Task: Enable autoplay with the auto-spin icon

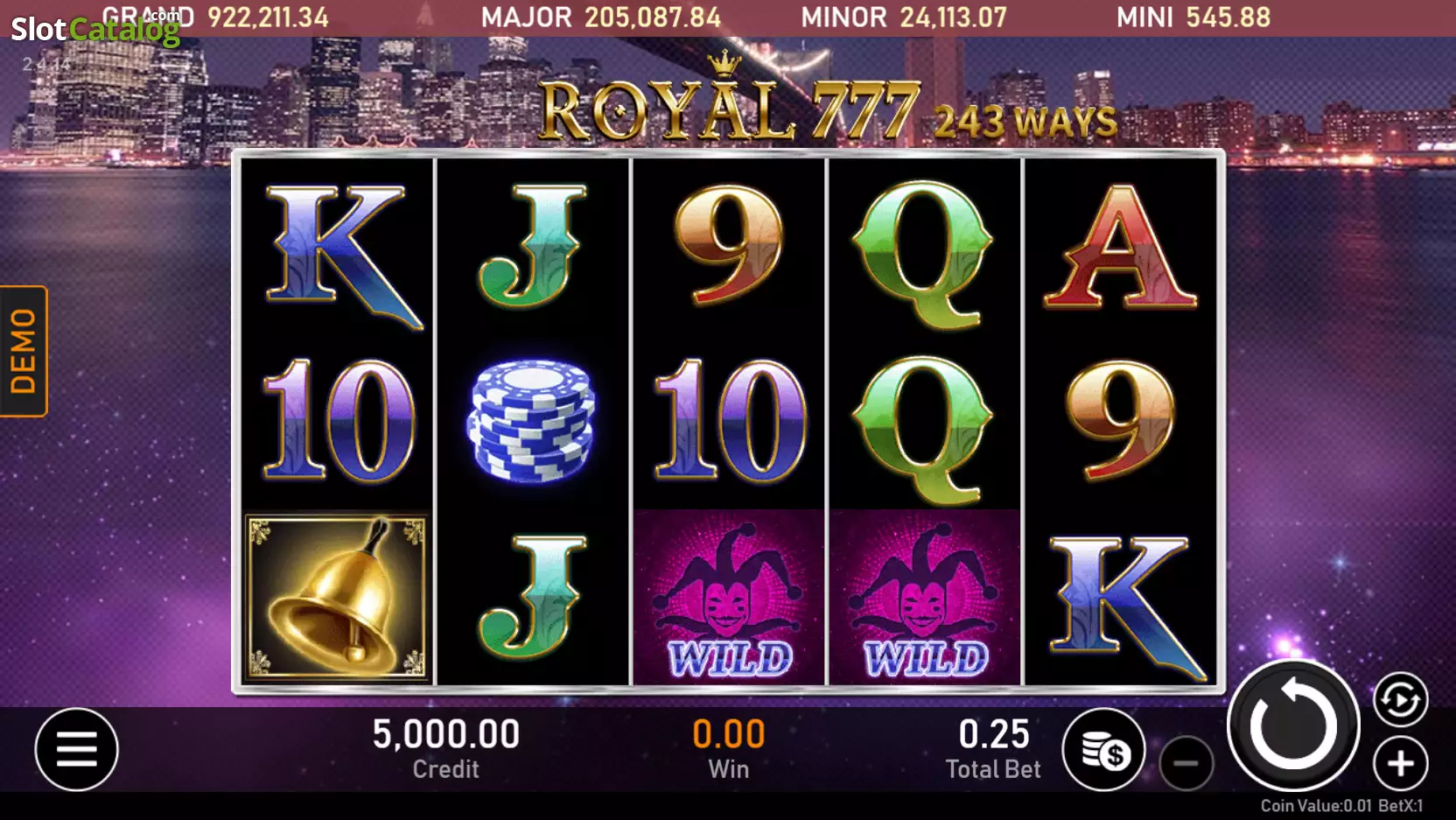Action: tap(1400, 699)
